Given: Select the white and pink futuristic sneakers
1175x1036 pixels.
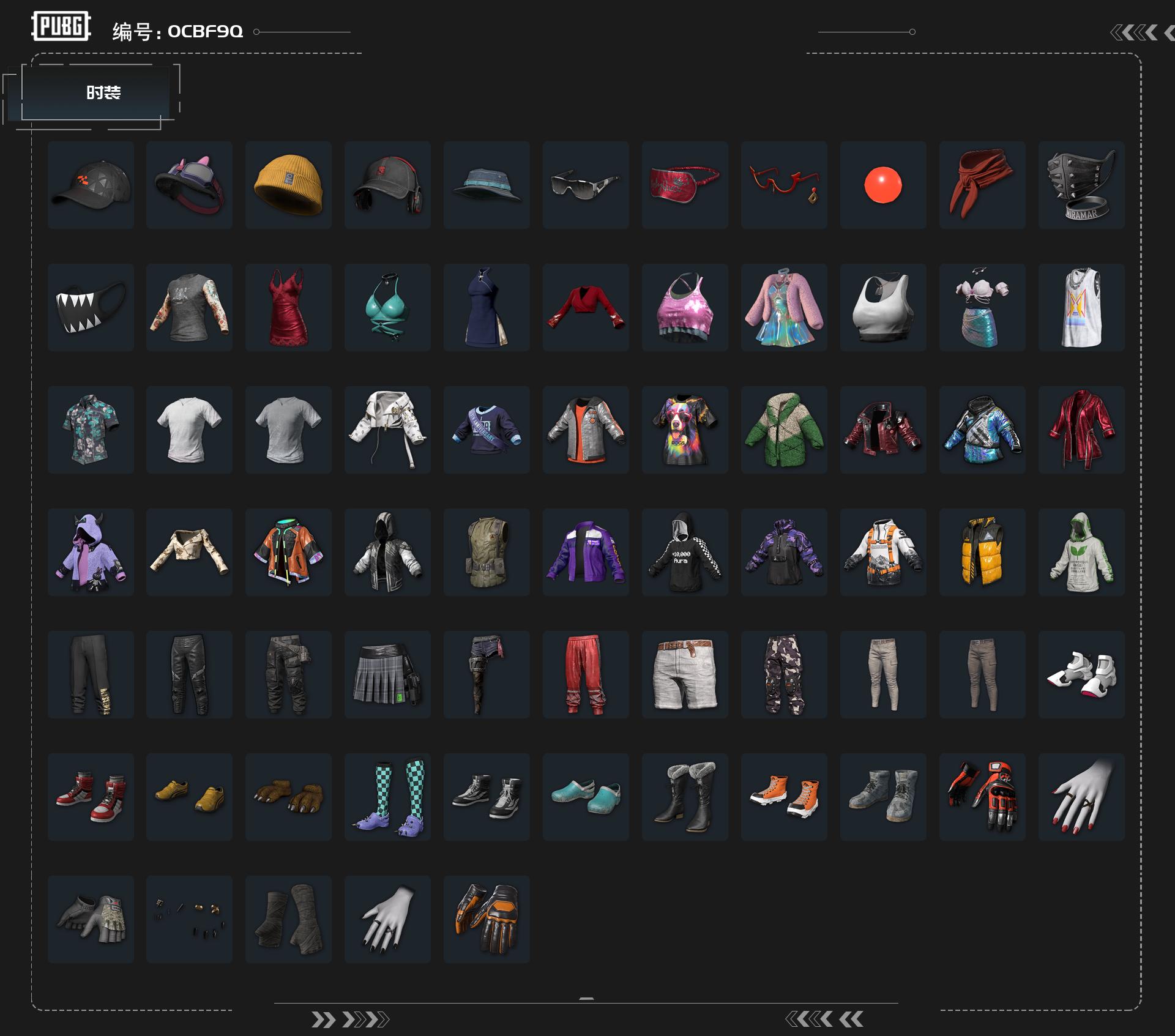Looking at the screenshot, I should coord(1081,674).
